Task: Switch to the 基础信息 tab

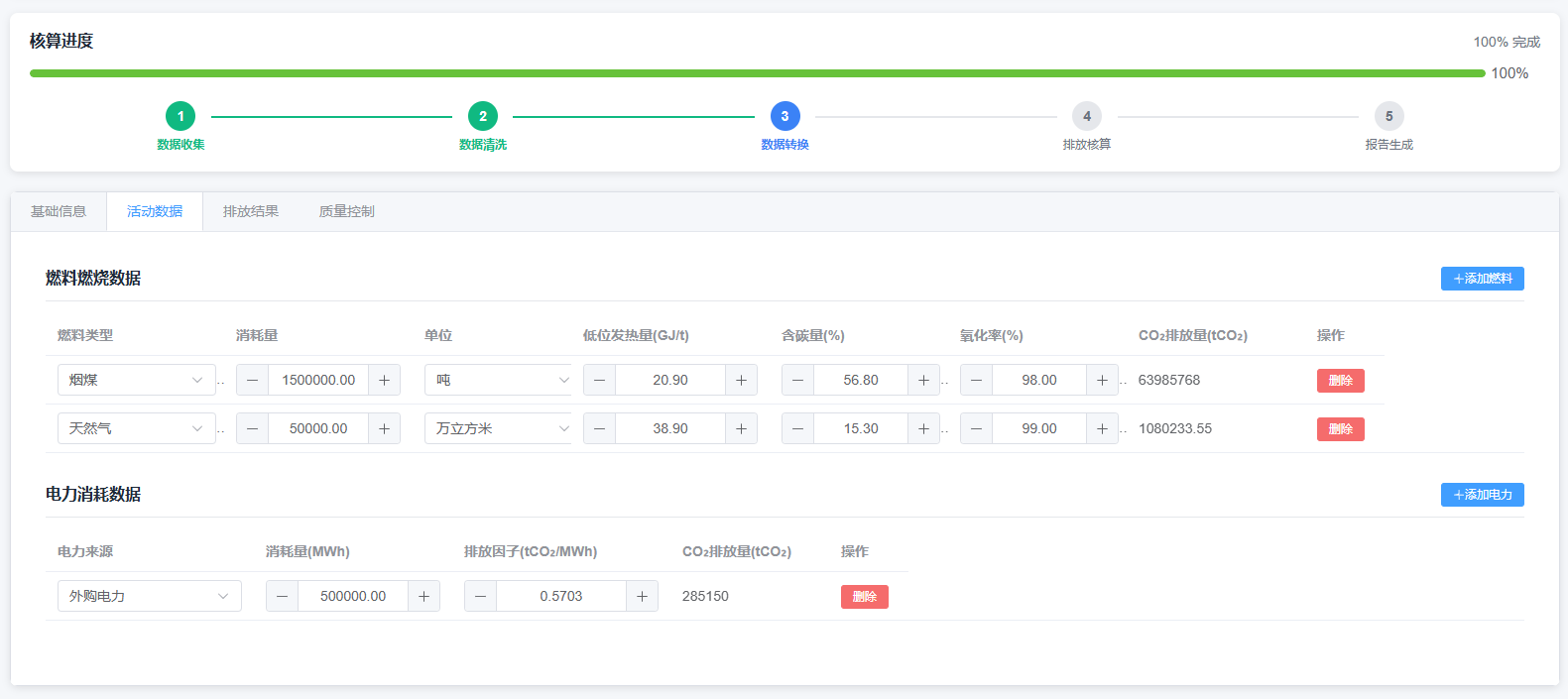Action: click(59, 211)
